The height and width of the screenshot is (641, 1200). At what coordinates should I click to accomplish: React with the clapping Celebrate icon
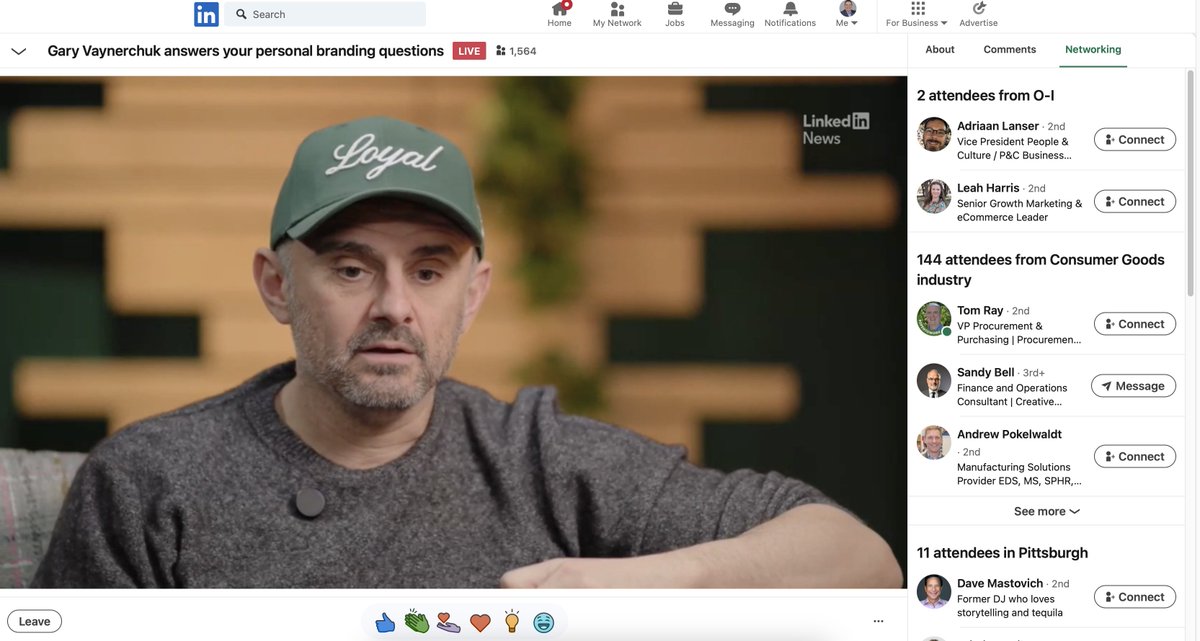click(x=417, y=622)
